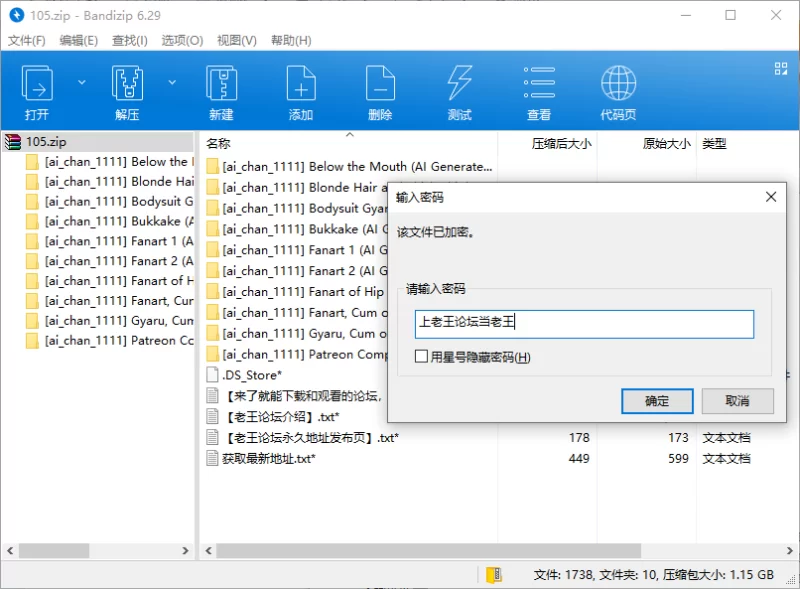The image size is (800, 589).
Task: Select tree folder Below the Mouth
Action: (110, 162)
